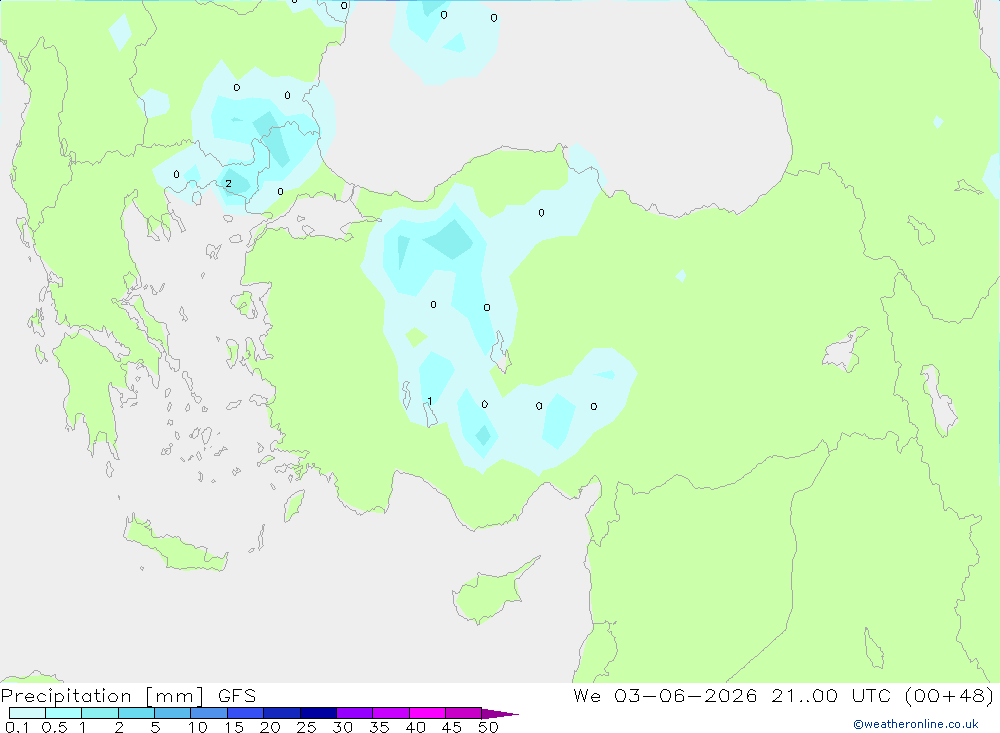The image size is (1000, 733).
Task: Click the "GFS" model label
Action: pos(237,696)
